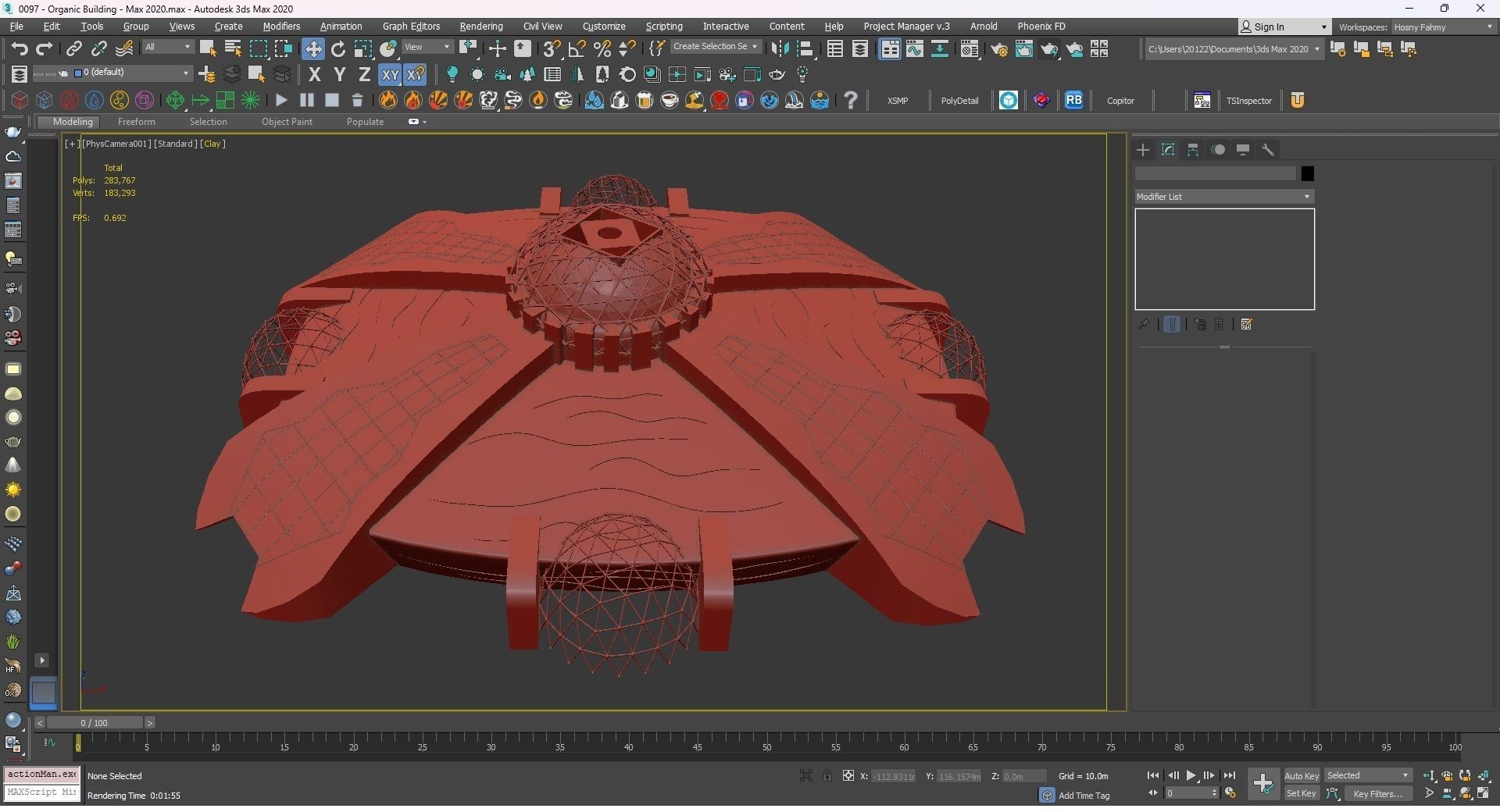Screen dimensions: 1500x812
Task: Select the Move tool in the main toolbar
Action: 312,49
